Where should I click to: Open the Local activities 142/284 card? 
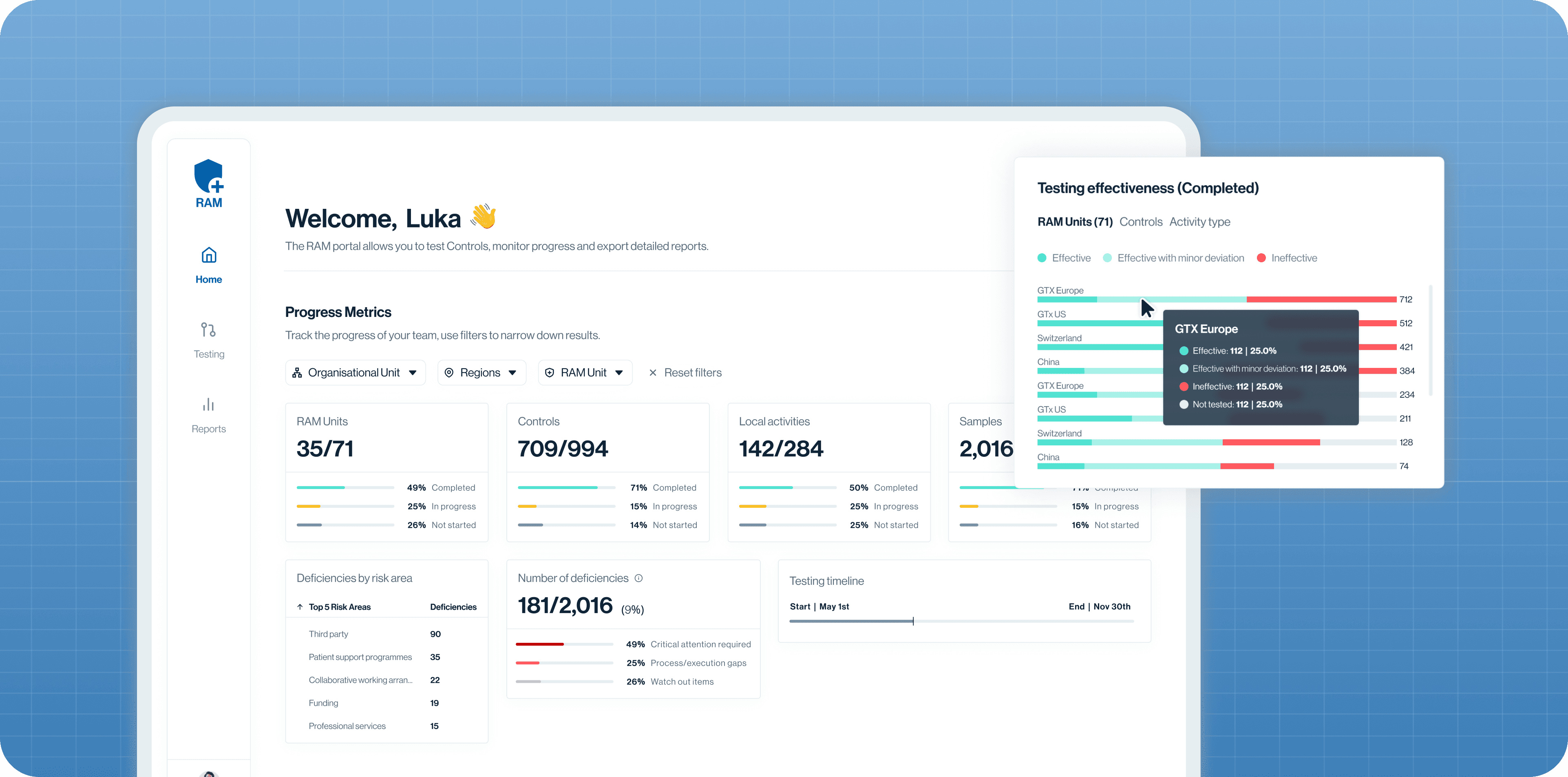(828, 472)
